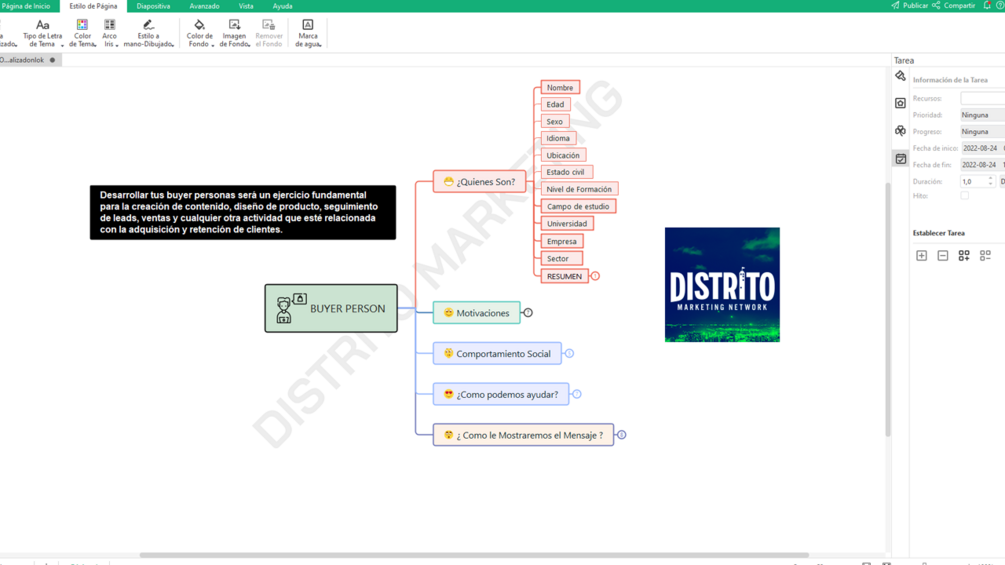Click the remove task minus icon
Image resolution: width=1005 pixels, height=565 pixels.
pyautogui.click(x=943, y=256)
